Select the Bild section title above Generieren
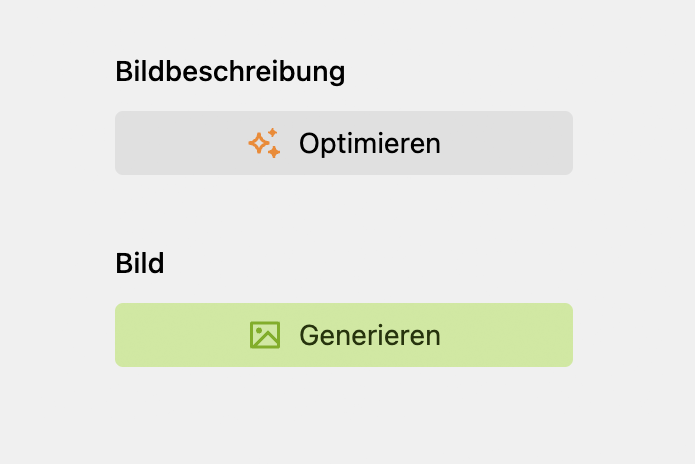The height and width of the screenshot is (464, 695). coord(140,264)
